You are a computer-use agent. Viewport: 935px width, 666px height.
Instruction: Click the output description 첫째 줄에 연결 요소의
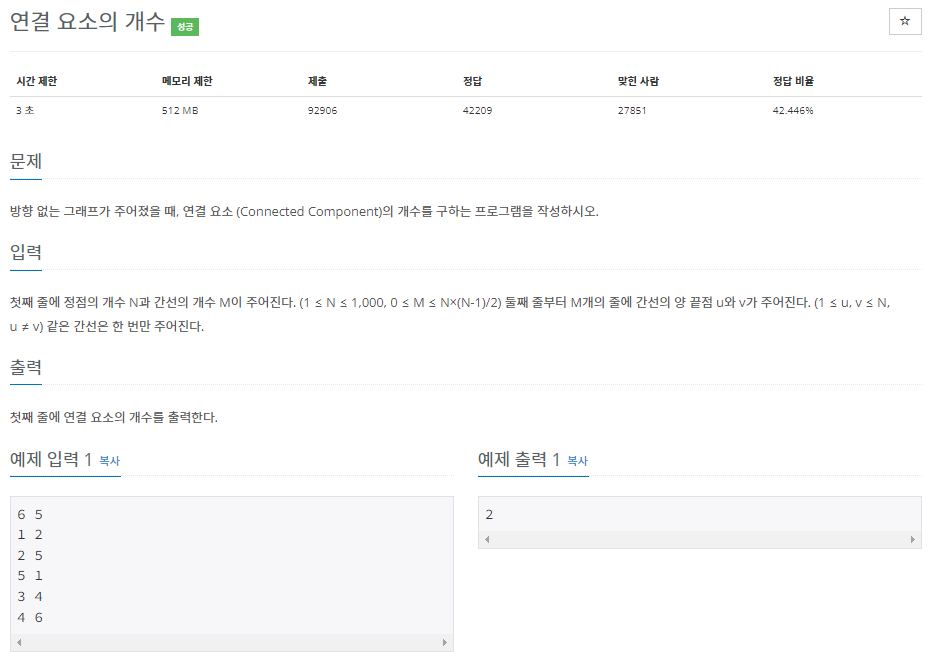coord(114,417)
